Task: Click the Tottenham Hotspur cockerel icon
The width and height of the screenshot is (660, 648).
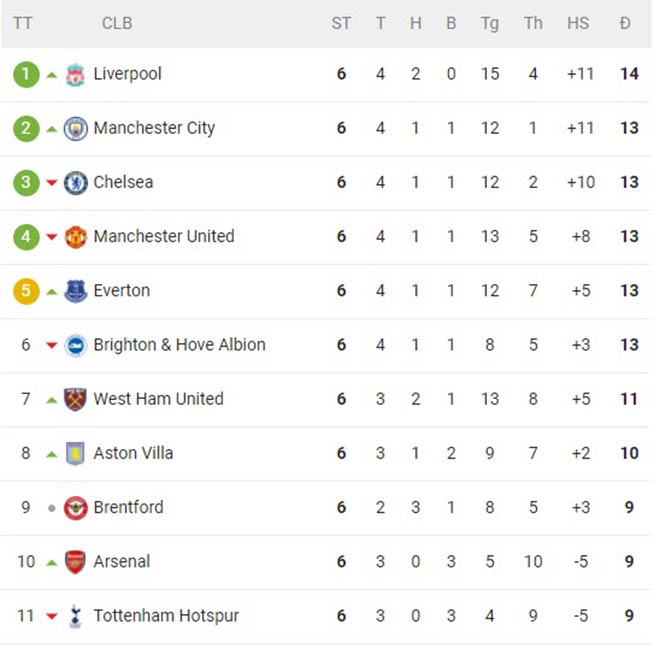Action: click(75, 616)
